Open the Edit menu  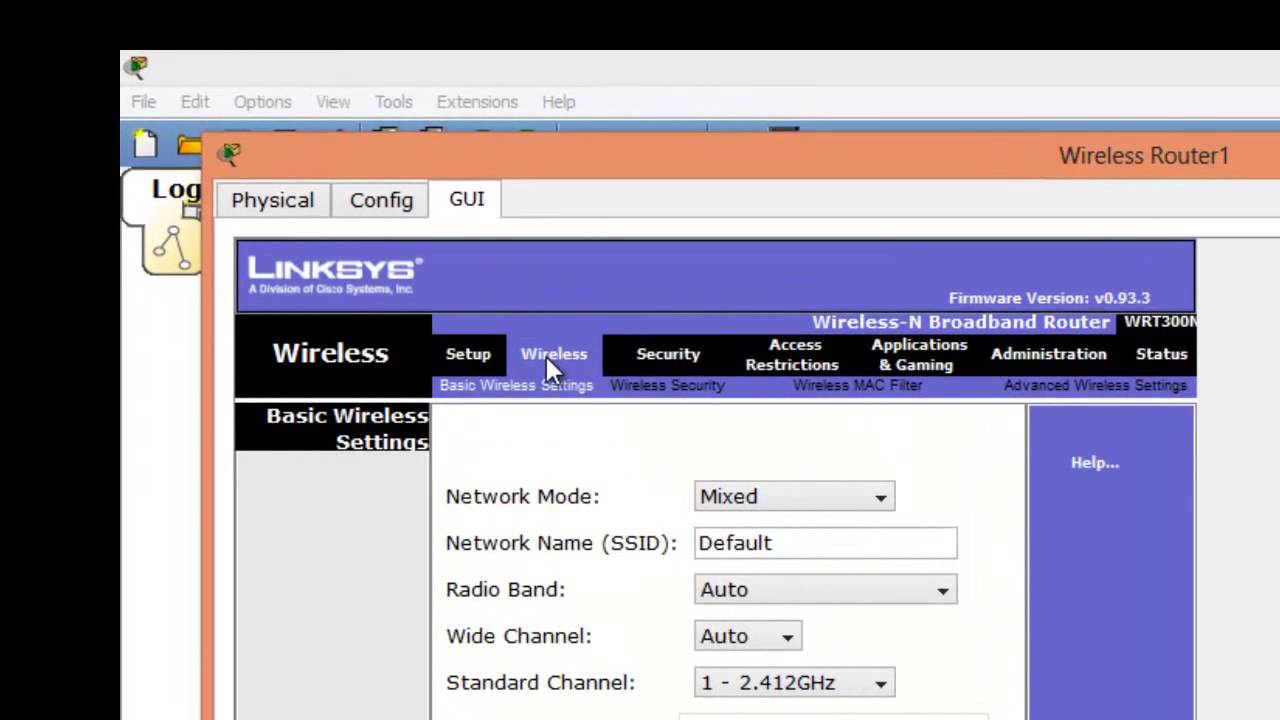click(x=195, y=102)
